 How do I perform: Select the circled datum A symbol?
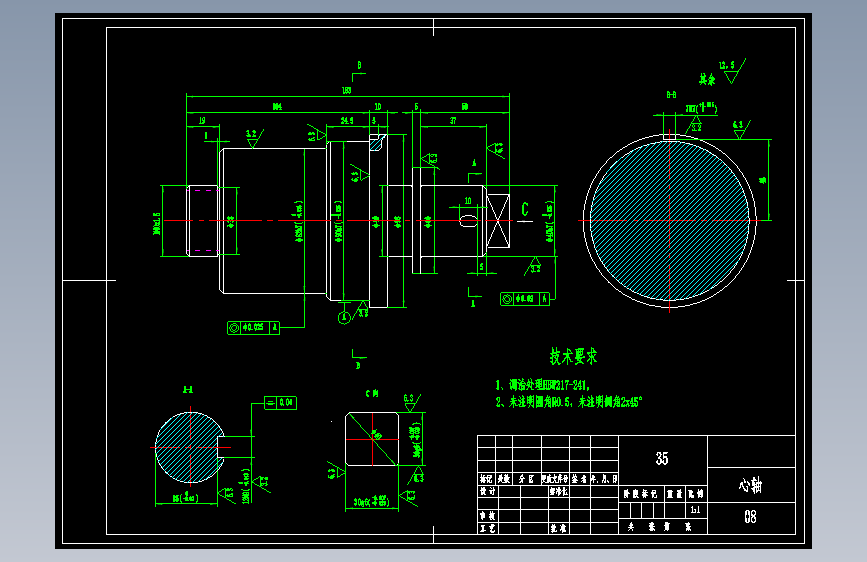344,318
